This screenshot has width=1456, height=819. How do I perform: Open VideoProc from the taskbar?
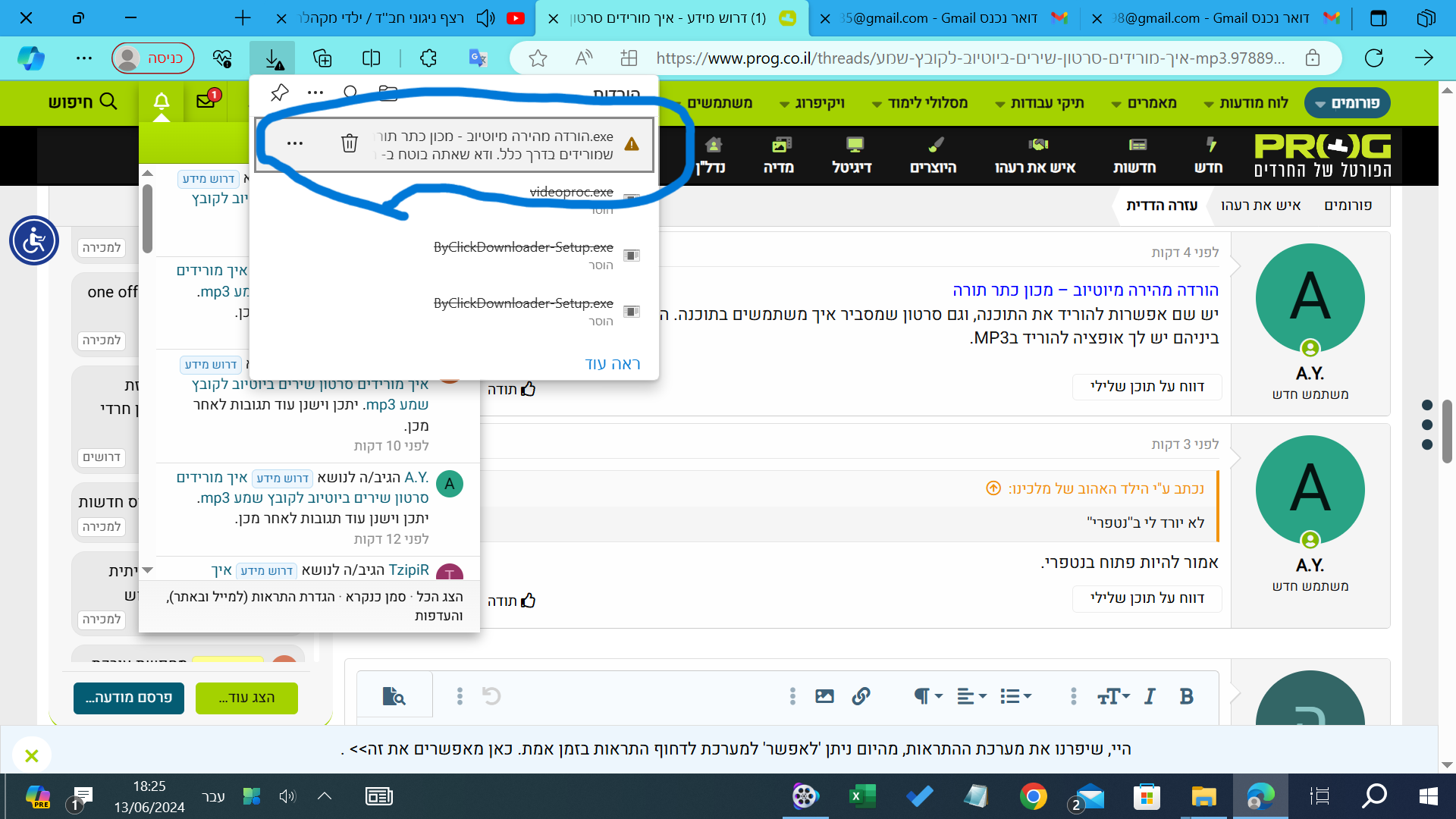pyautogui.click(x=805, y=797)
